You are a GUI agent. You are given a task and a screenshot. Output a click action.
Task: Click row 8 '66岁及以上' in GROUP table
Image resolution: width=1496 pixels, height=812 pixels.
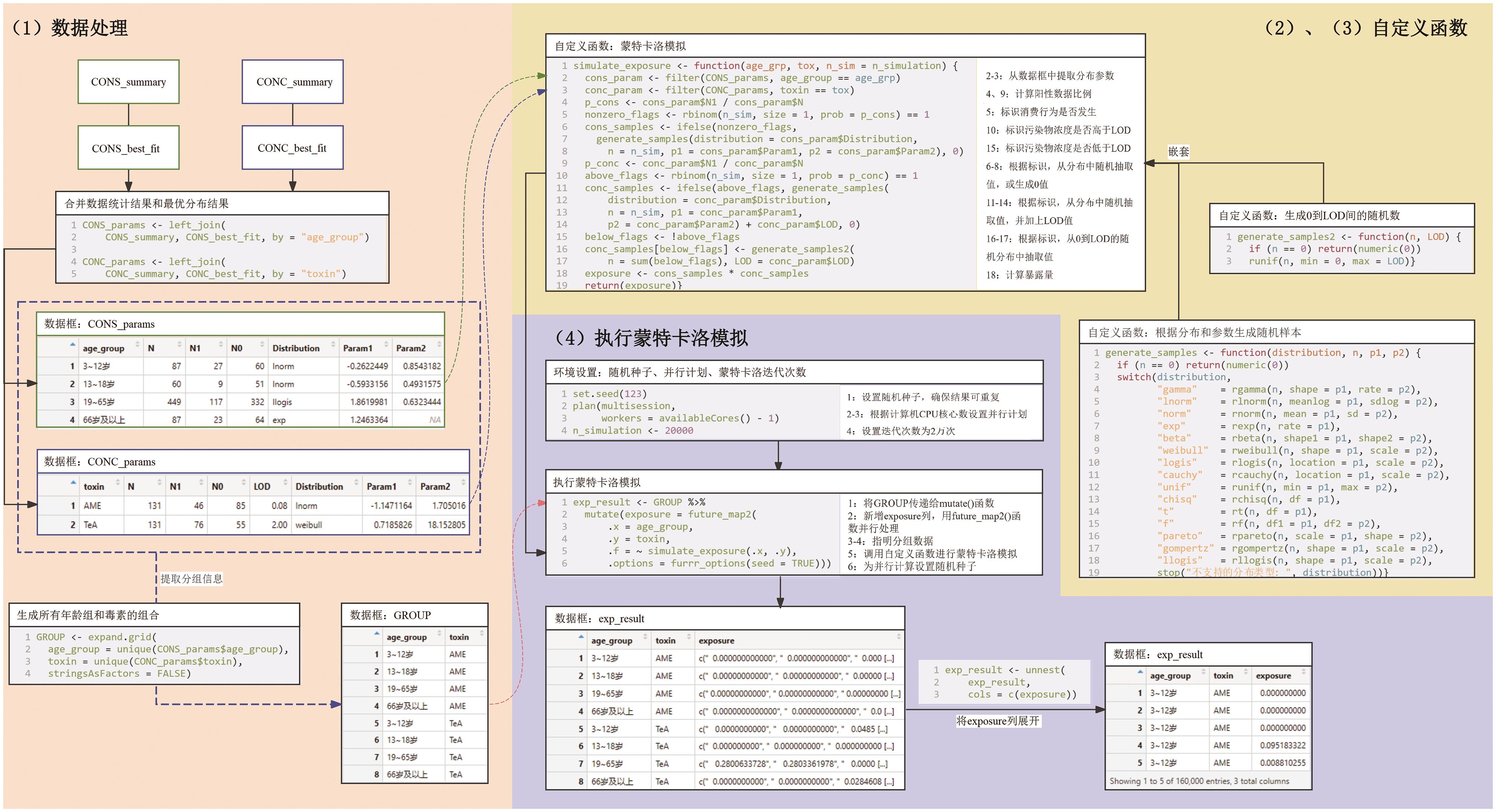click(415, 774)
